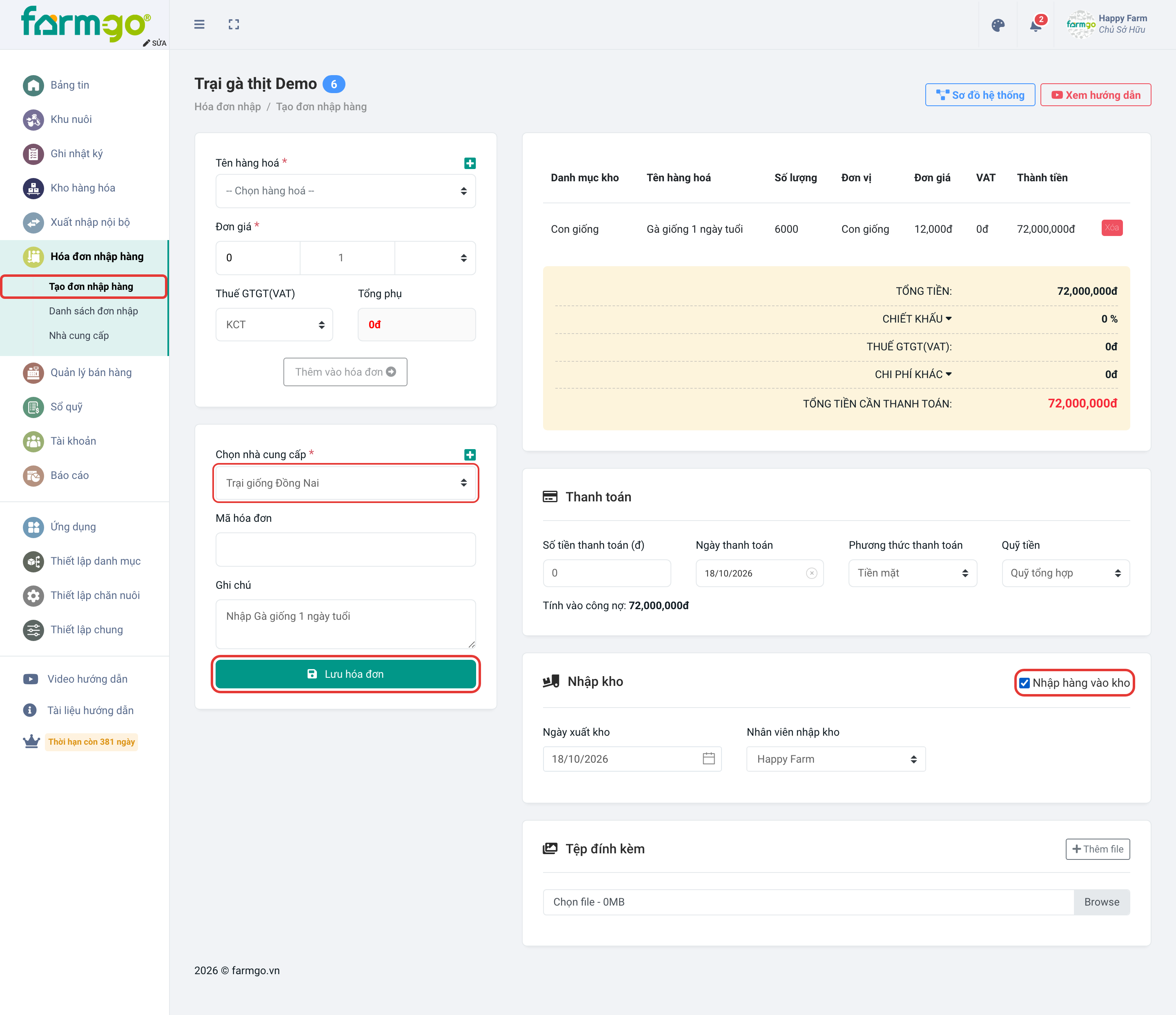Viewport: 1176px width, 1015px height.
Task: Open Khu nuôi sidebar icon
Action: click(x=33, y=120)
